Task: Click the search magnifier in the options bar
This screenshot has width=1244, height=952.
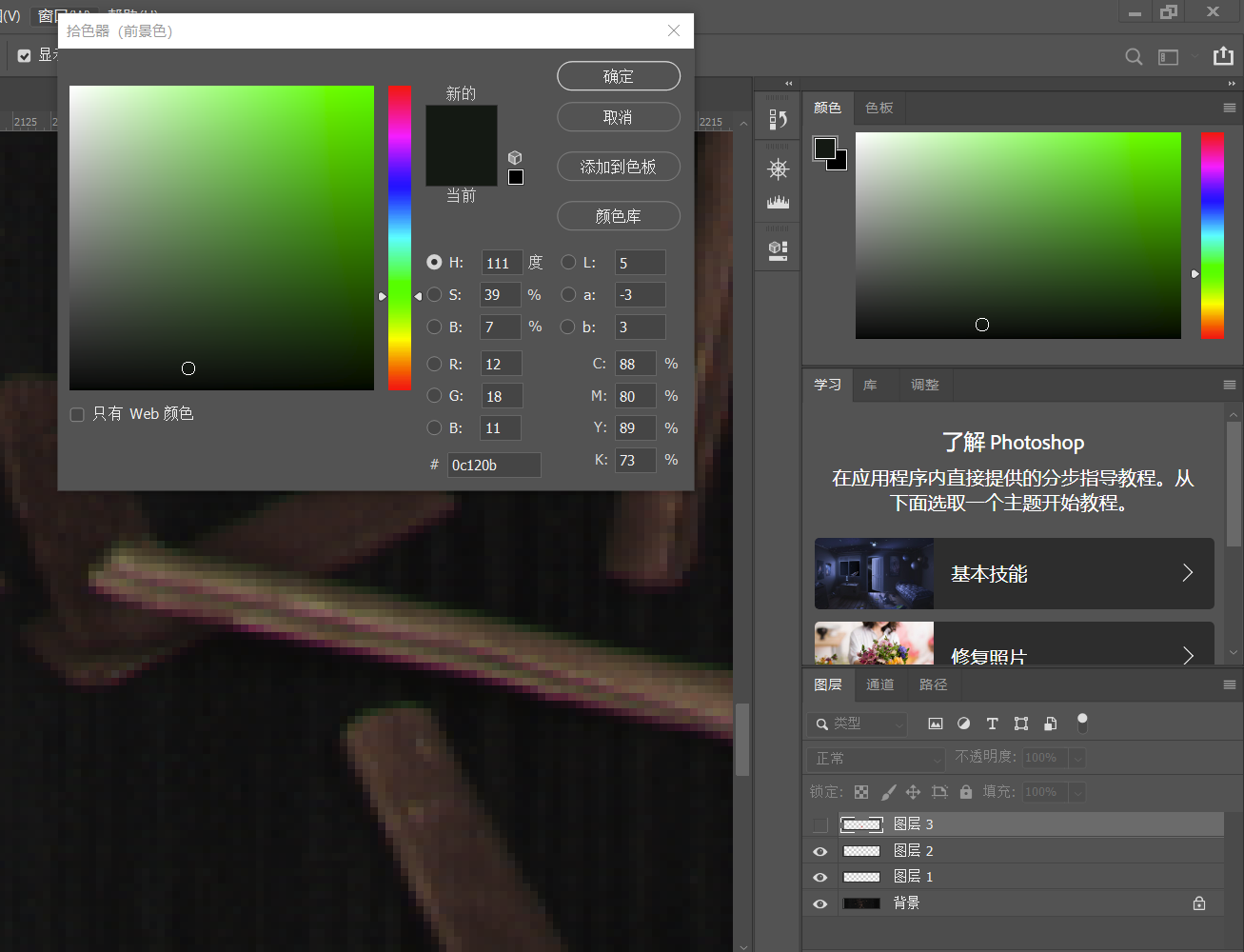Action: [1134, 57]
